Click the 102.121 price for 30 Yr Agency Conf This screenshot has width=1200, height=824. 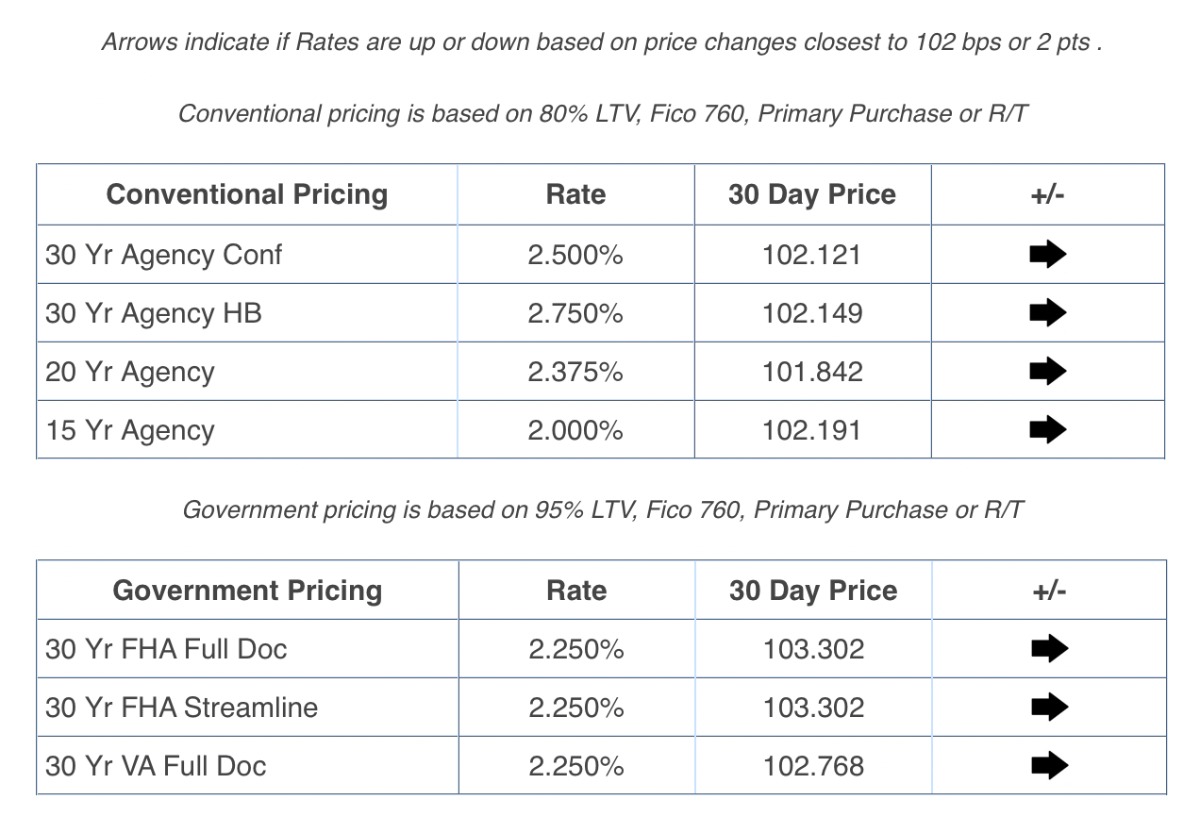tap(811, 255)
